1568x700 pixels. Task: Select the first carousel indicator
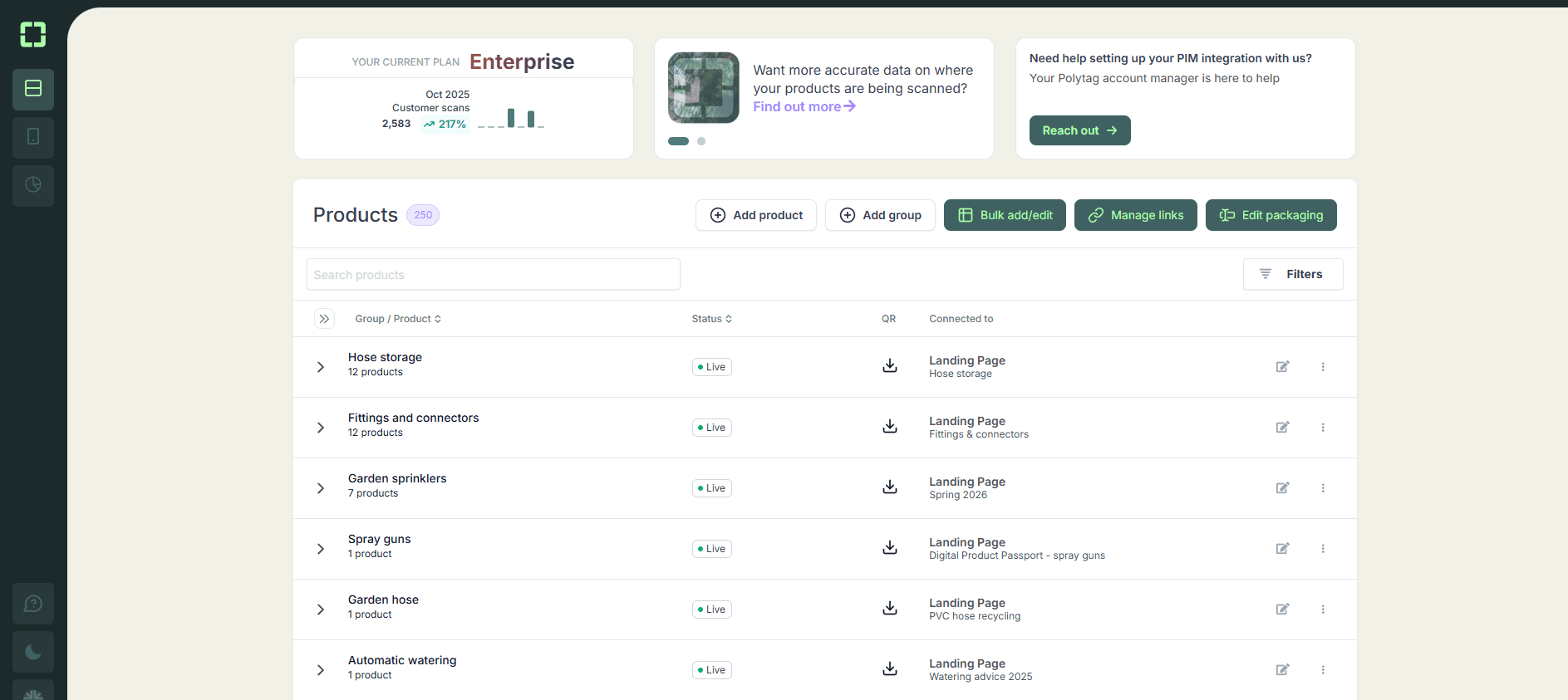[679, 141]
